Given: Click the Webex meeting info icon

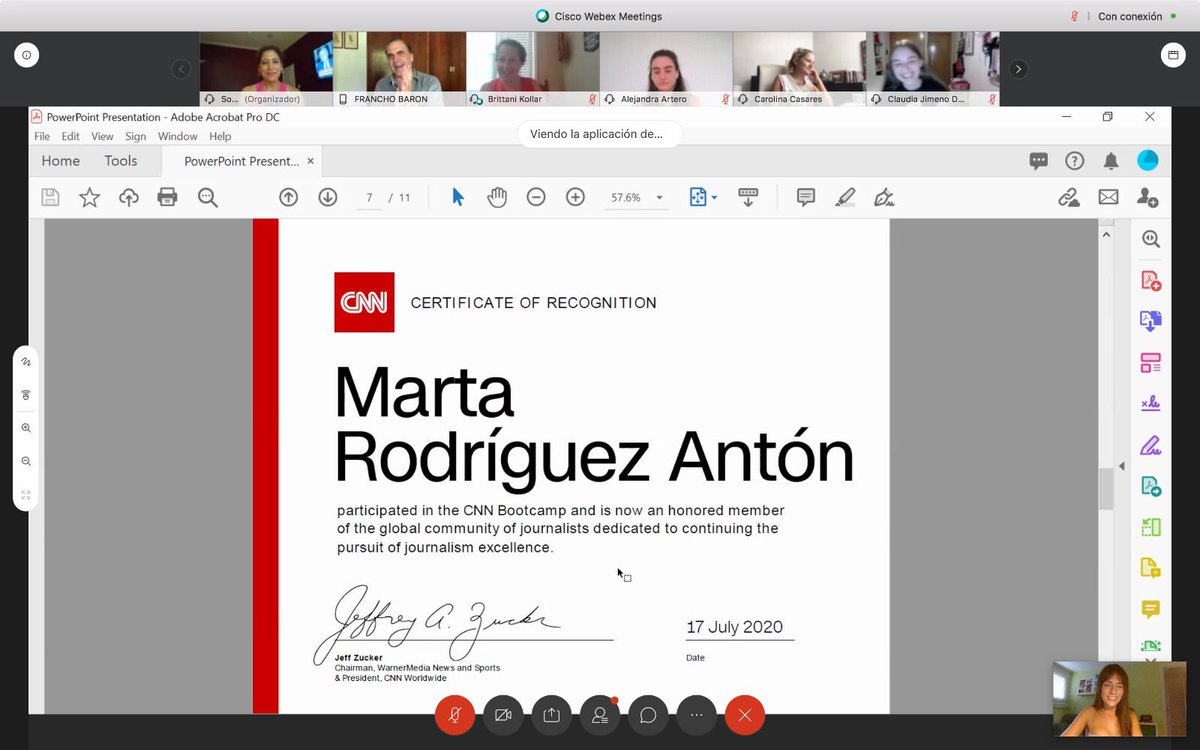Looking at the screenshot, I should 26,56.
